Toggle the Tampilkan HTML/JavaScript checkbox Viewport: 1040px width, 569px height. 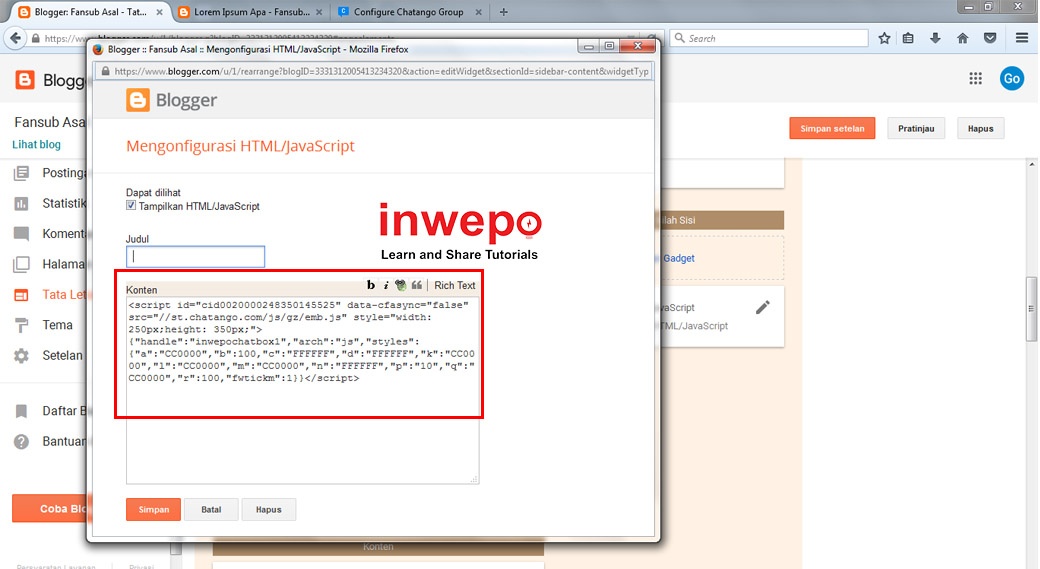pos(131,206)
